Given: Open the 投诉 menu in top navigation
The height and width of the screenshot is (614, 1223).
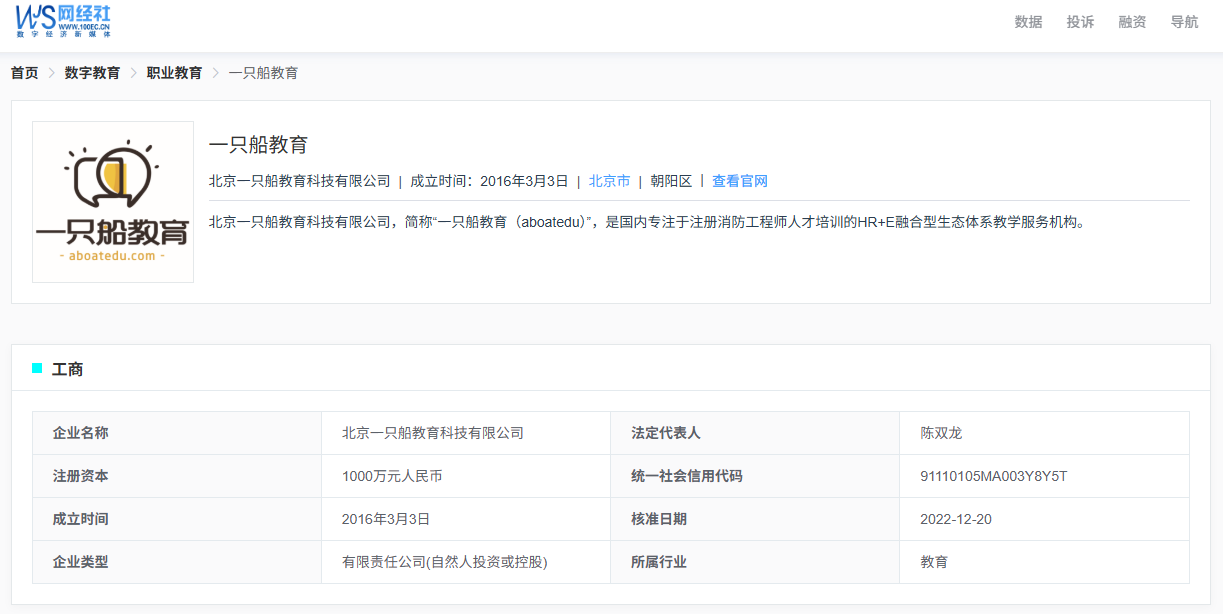Looking at the screenshot, I should (1080, 22).
